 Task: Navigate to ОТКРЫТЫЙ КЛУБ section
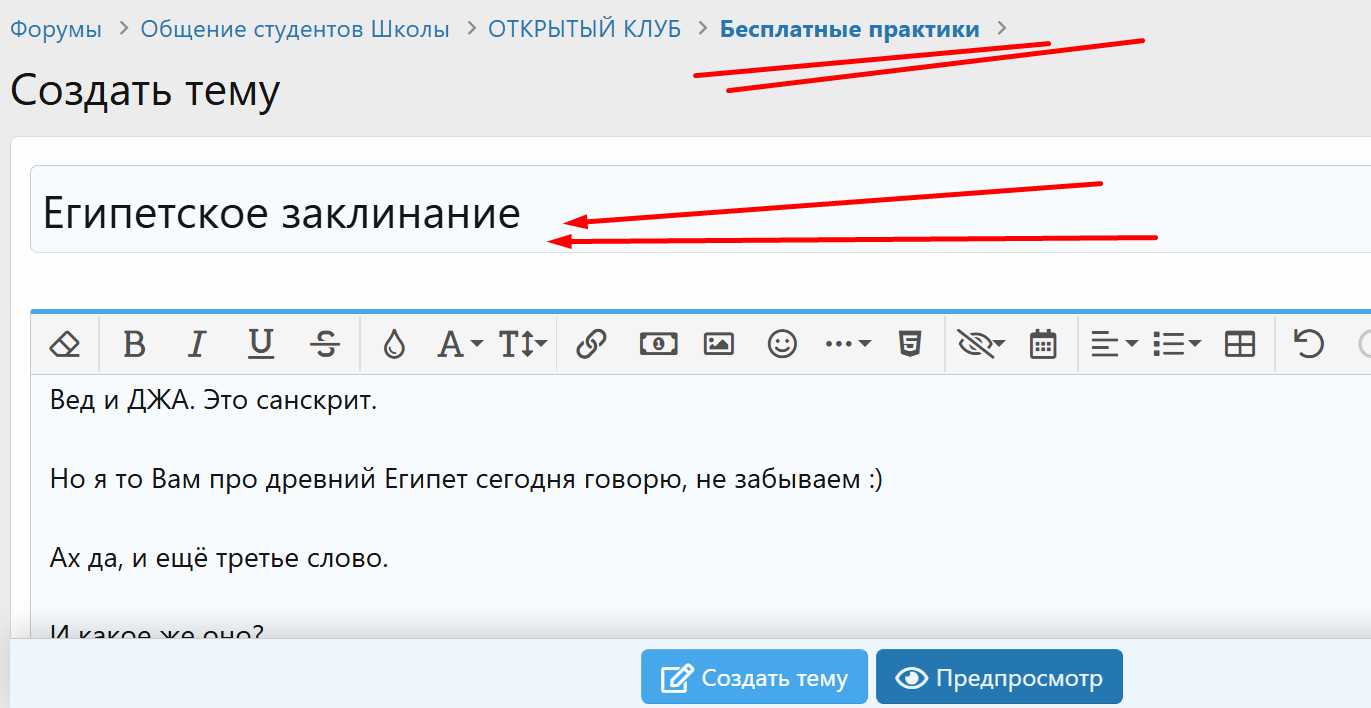[583, 29]
